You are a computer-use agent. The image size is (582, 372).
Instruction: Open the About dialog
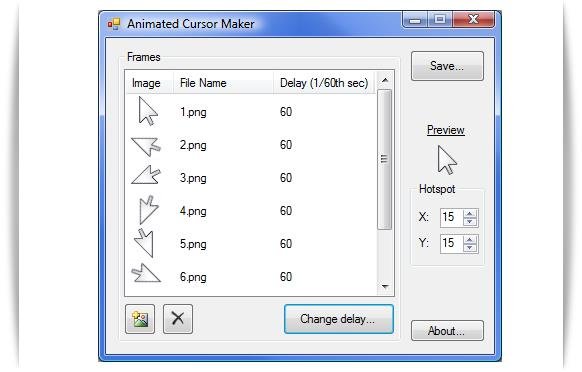click(x=447, y=330)
